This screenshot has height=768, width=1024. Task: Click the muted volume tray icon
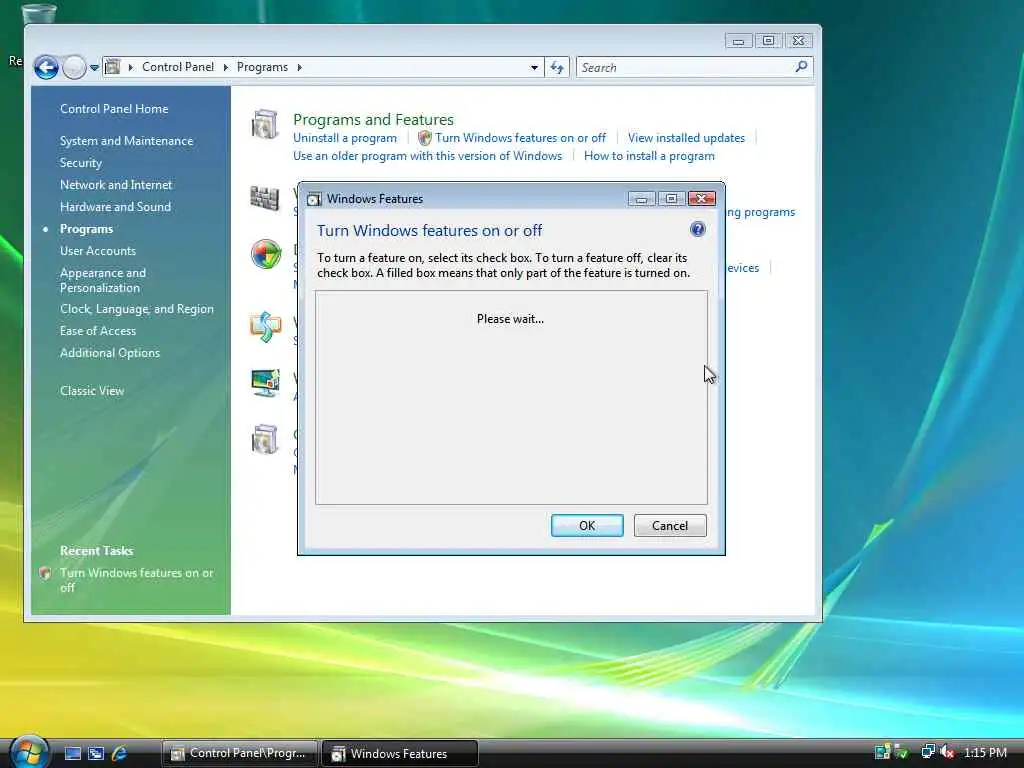(946, 752)
